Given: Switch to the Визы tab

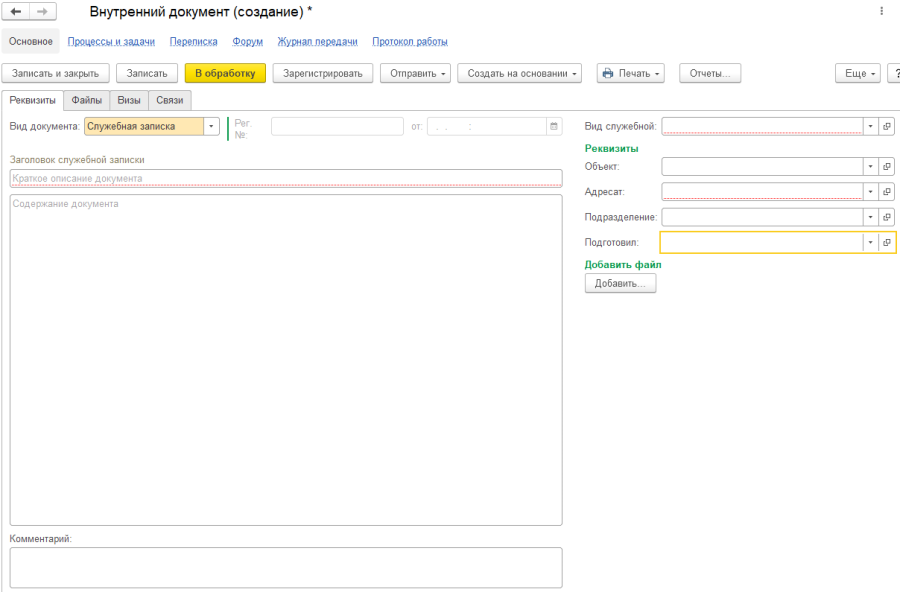Looking at the screenshot, I should pyautogui.click(x=129, y=100).
